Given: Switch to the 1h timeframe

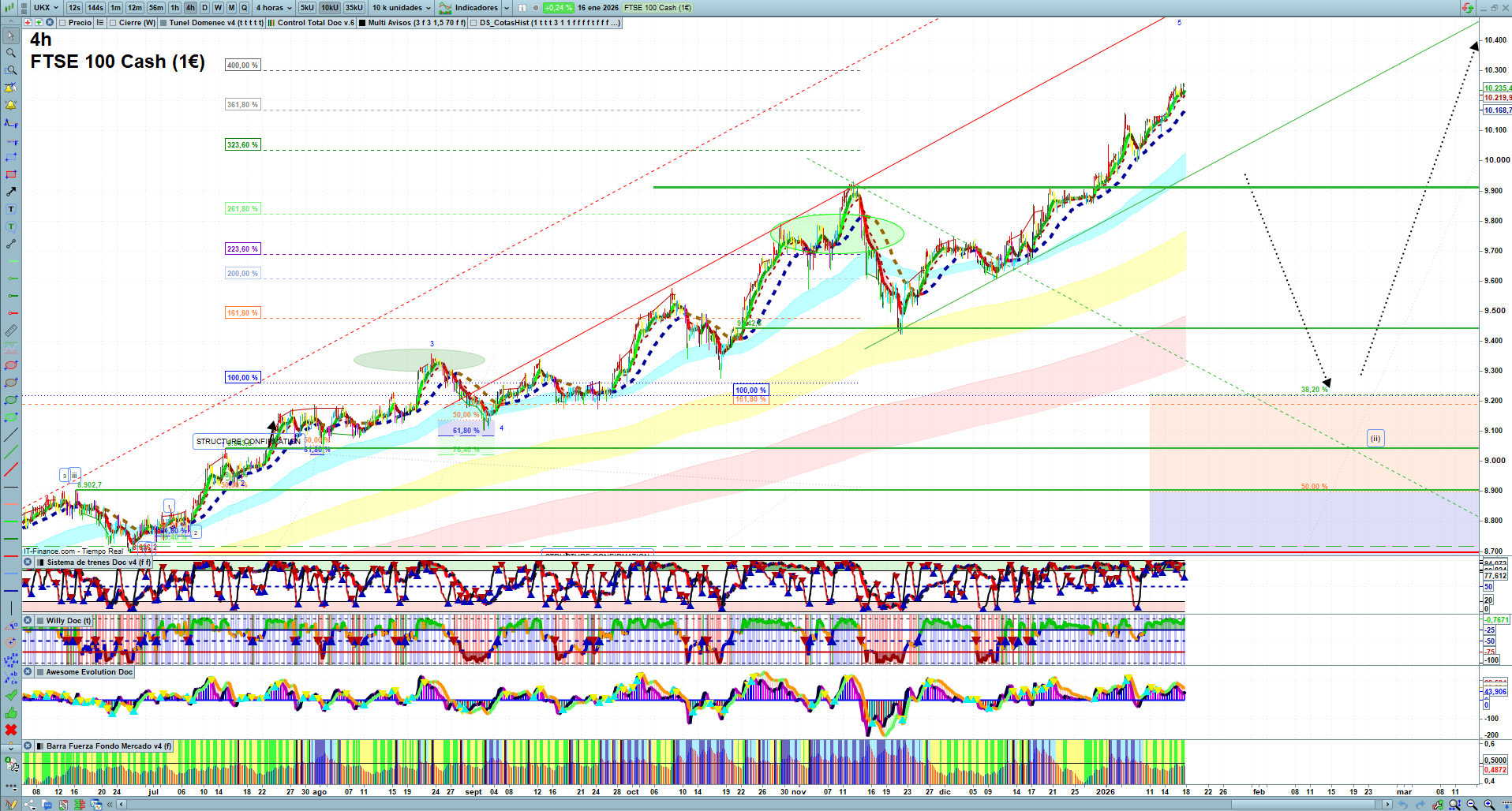Looking at the screenshot, I should (174, 8).
